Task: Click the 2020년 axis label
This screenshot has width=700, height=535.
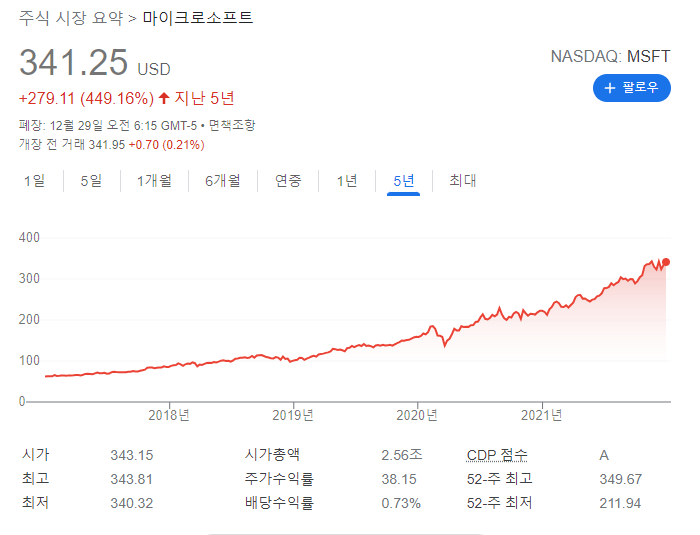Action: click(417, 415)
